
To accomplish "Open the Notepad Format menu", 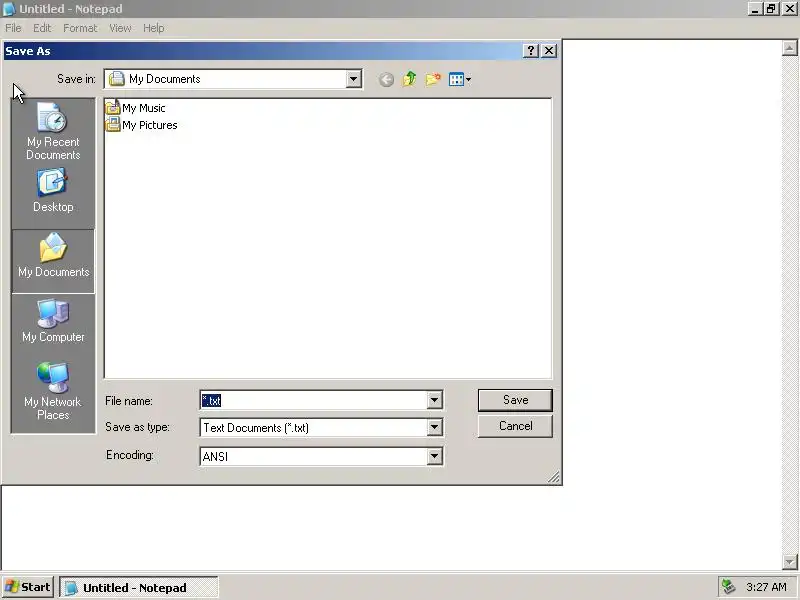I will click(80, 28).
